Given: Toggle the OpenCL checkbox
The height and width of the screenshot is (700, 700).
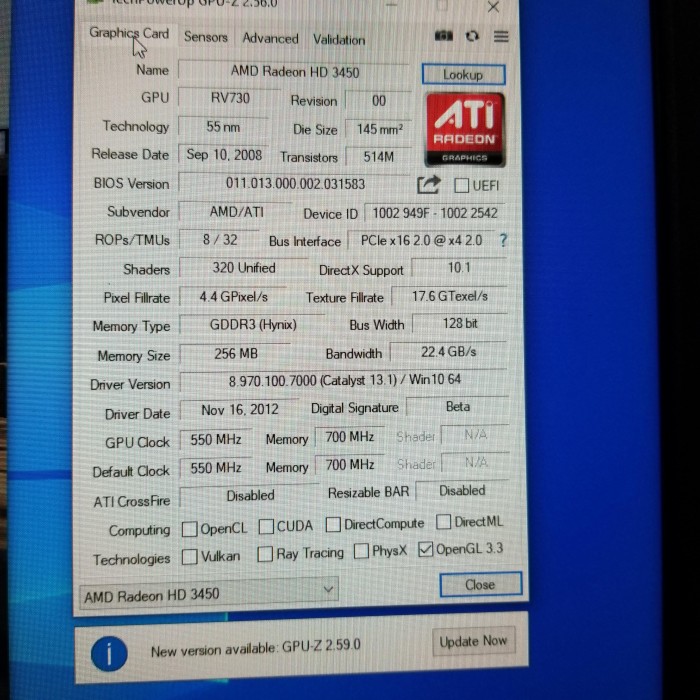Looking at the screenshot, I should pos(189,529).
